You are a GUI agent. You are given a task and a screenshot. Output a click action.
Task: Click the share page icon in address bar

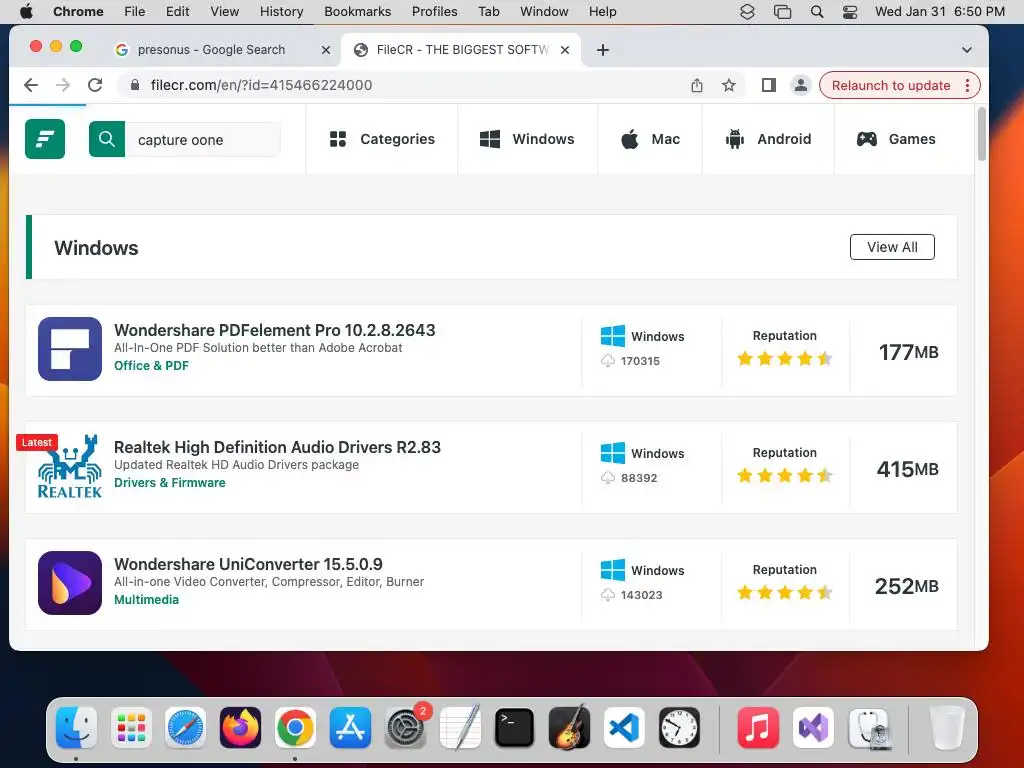(697, 86)
